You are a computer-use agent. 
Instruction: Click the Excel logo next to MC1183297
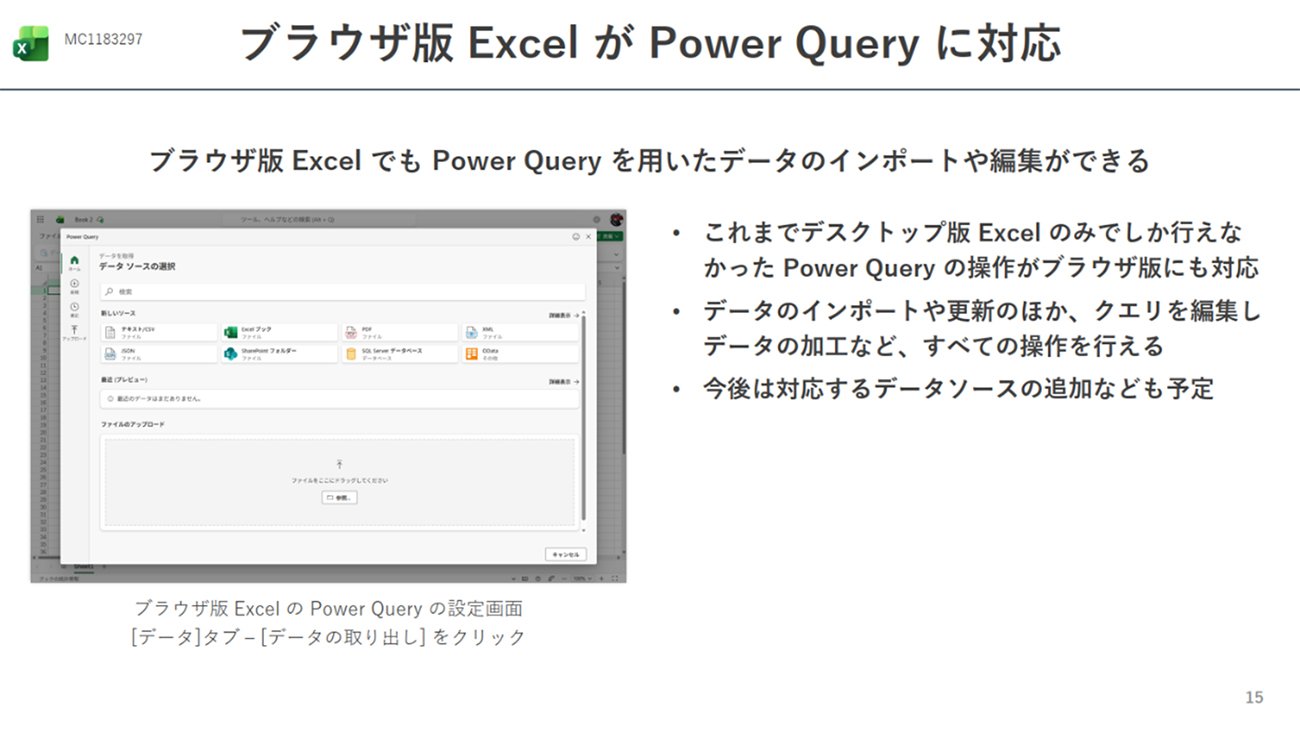(31, 44)
